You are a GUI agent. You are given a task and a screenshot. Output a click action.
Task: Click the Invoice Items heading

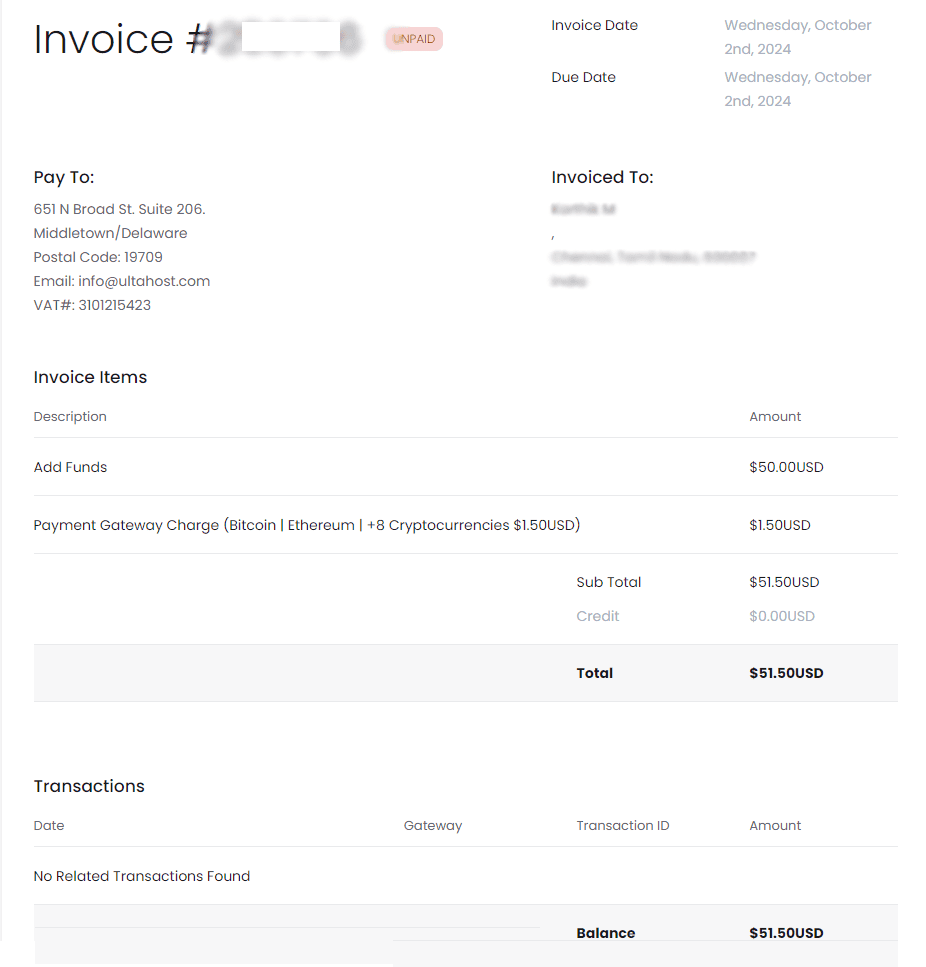[90, 377]
